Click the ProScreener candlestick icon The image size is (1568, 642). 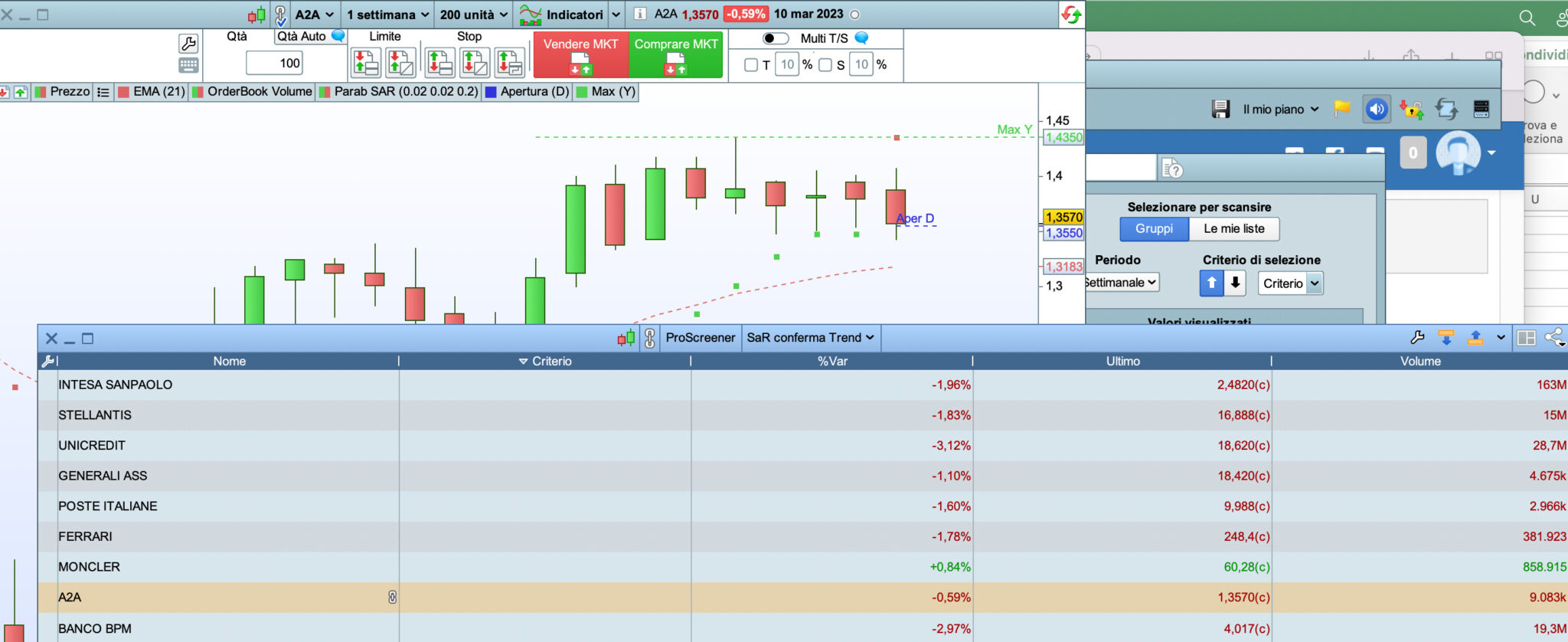[626, 338]
